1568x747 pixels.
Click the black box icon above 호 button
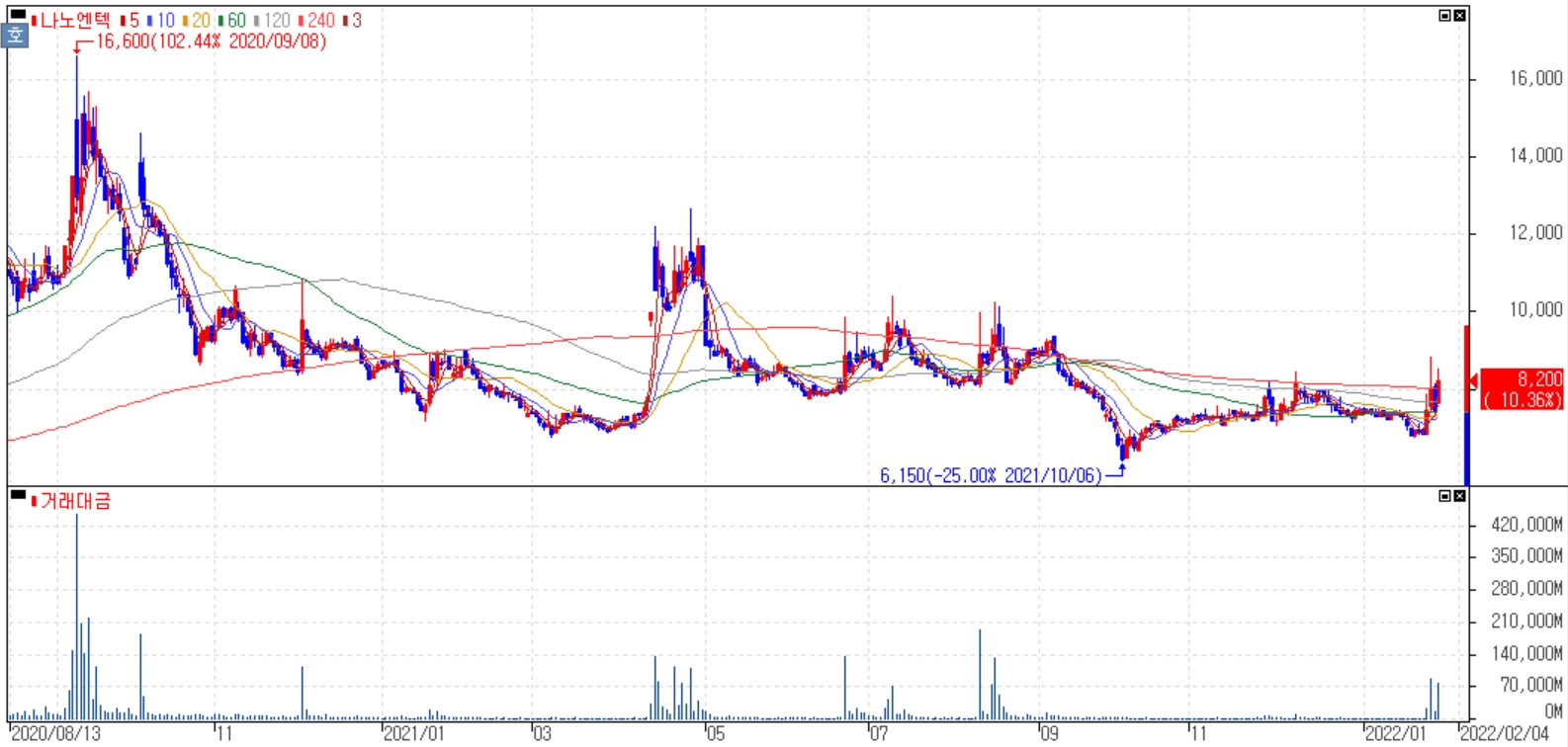(x=17, y=14)
